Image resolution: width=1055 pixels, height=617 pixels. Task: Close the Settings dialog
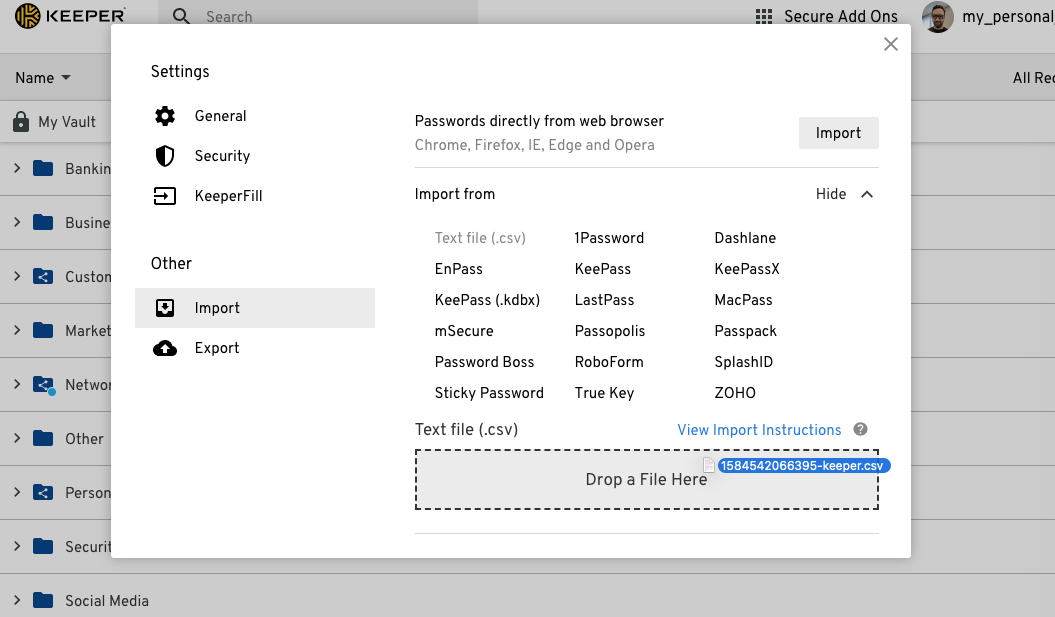(x=891, y=44)
